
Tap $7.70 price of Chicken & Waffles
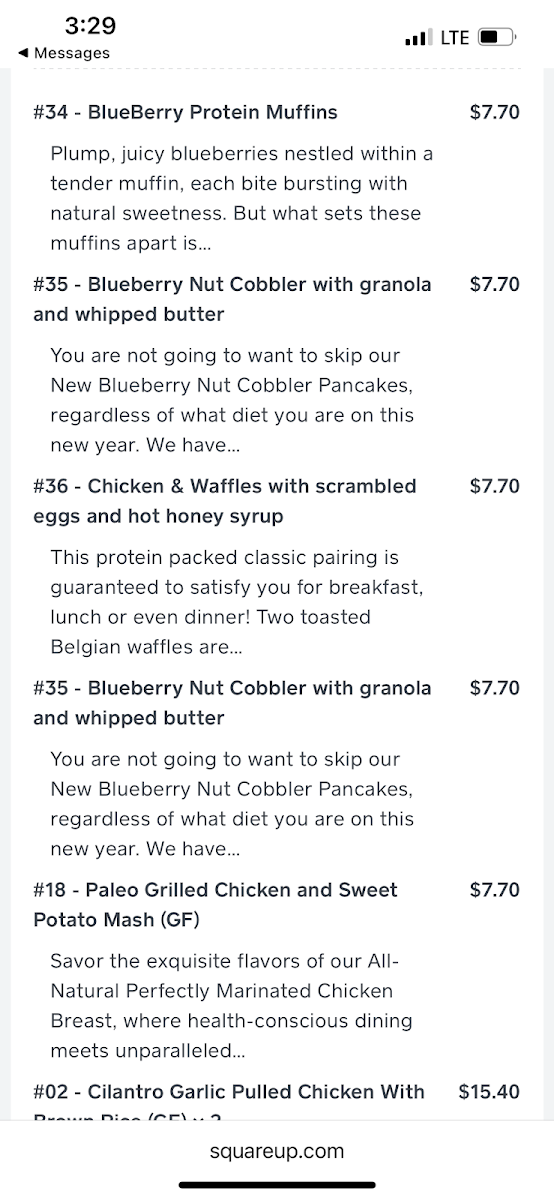click(x=495, y=486)
